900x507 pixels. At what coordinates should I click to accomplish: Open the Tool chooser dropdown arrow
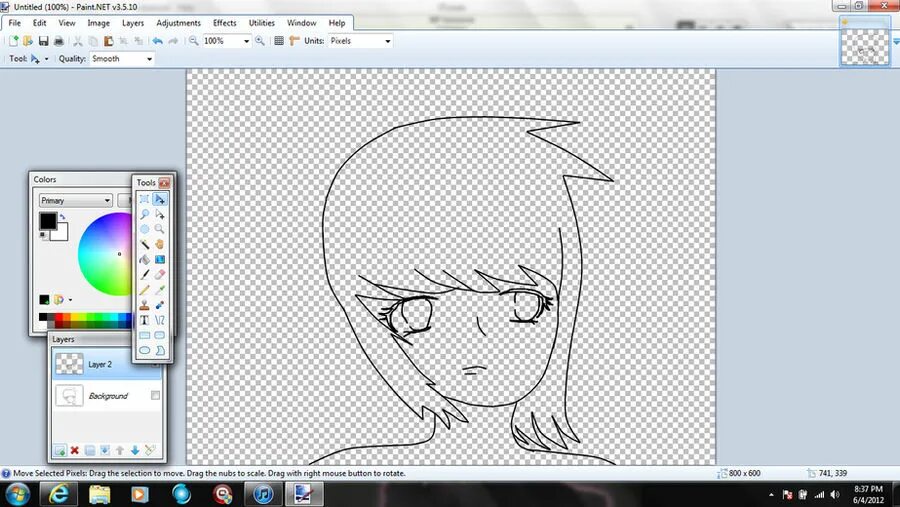(46, 59)
